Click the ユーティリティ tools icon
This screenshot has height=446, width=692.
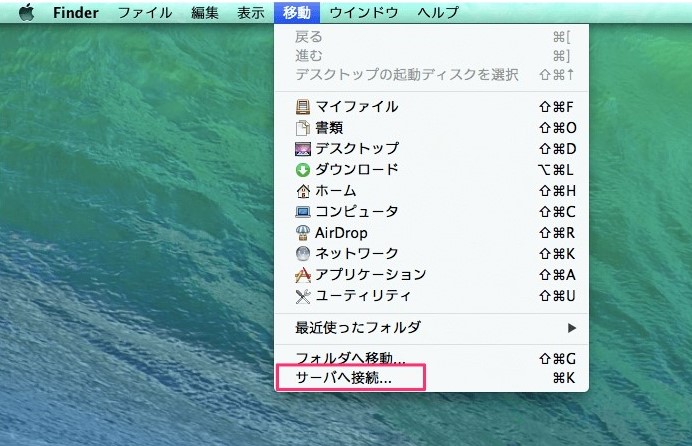[x=304, y=296]
